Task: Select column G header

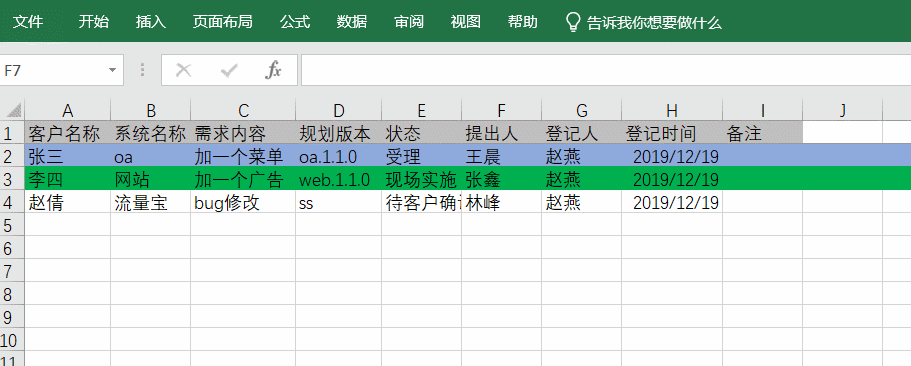Action: [x=581, y=110]
